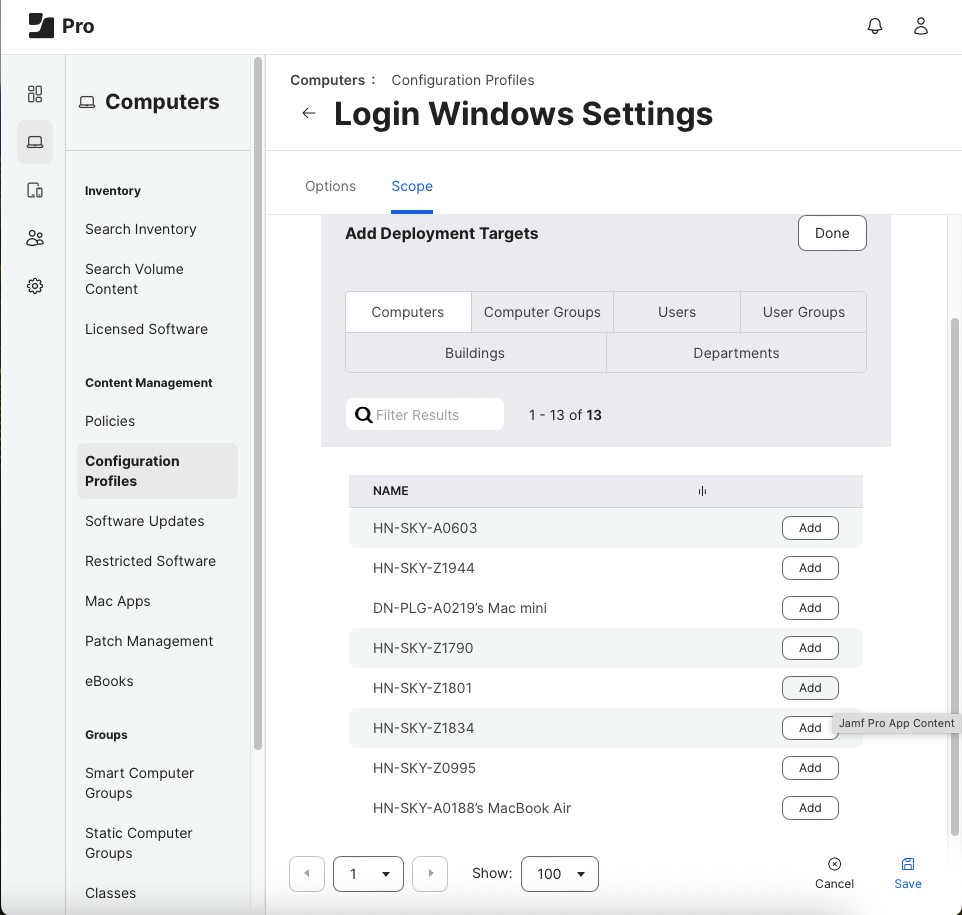Screen dimensions: 962x915
Task: Open the Dashboard icon in left rail
Action: tap(35, 94)
